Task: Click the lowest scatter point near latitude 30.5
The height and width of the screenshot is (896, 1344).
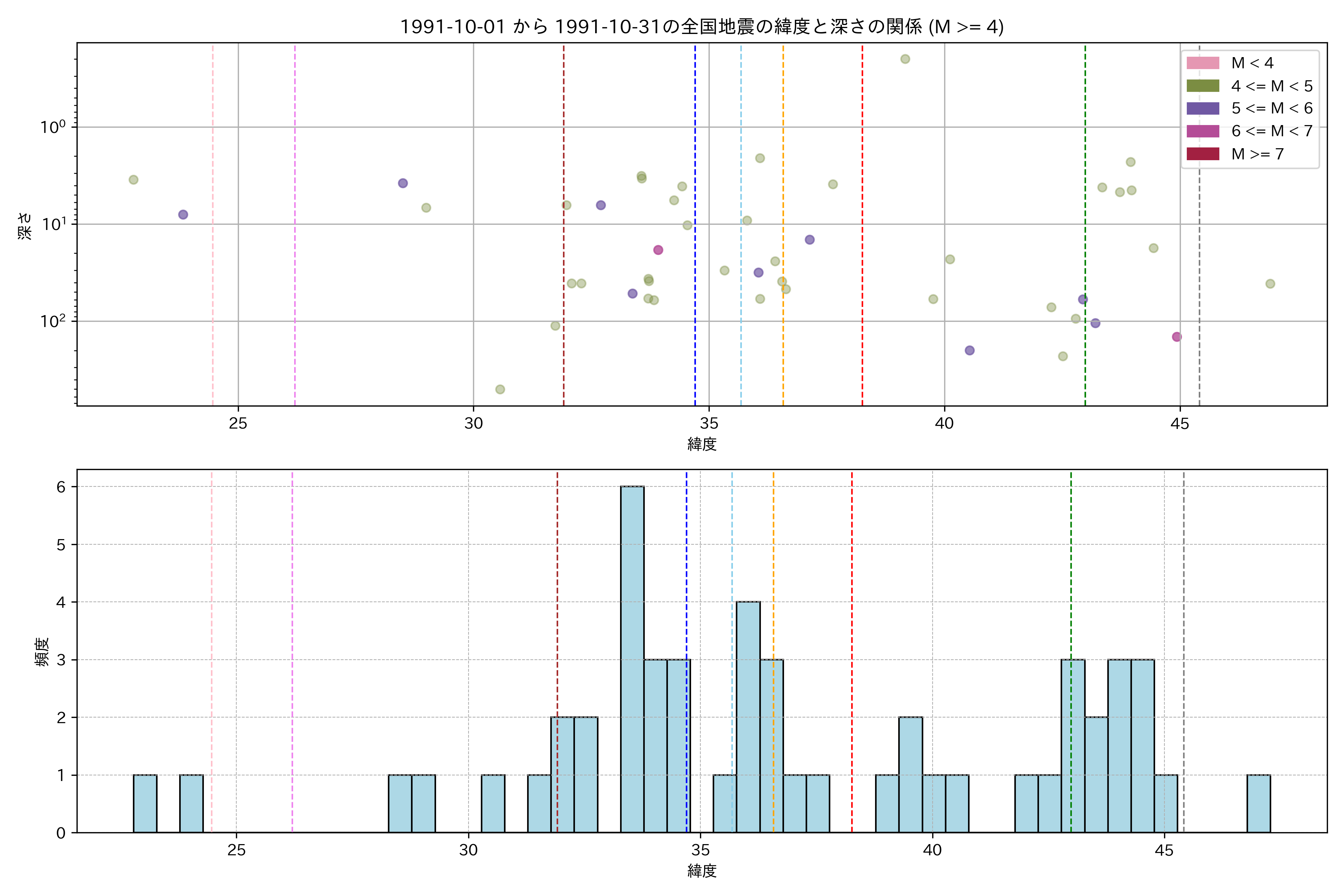Action: pos(500,389)
